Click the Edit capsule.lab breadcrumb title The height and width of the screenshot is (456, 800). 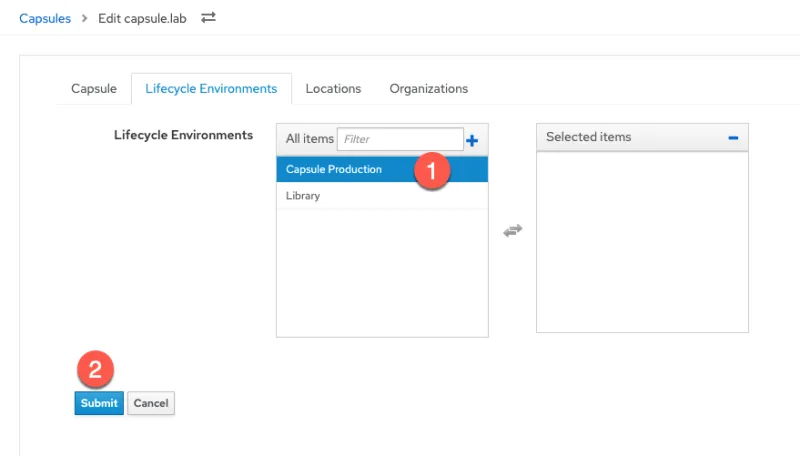[x=142, y=18]
